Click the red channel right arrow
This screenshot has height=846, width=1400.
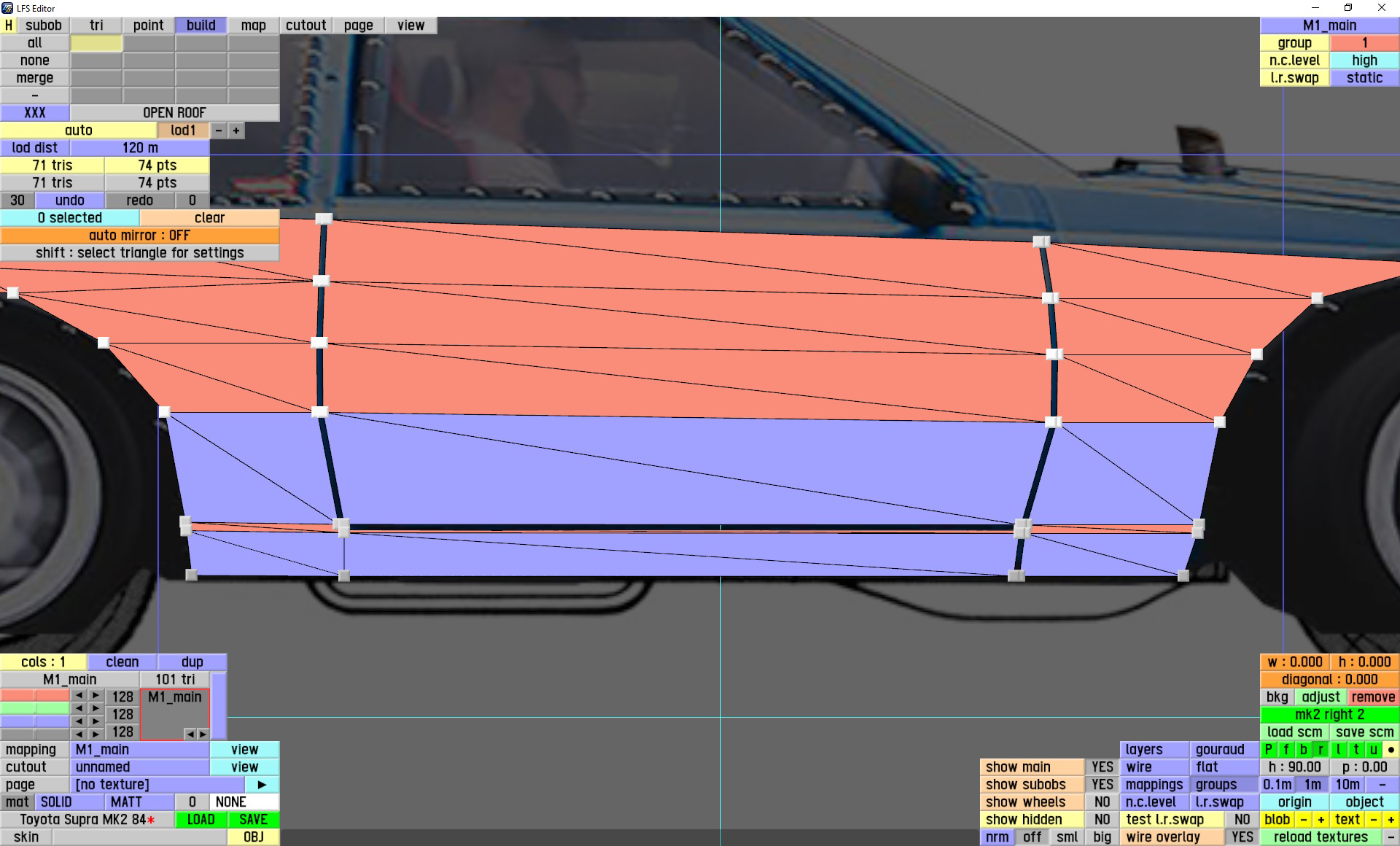[x=96, y=696]
